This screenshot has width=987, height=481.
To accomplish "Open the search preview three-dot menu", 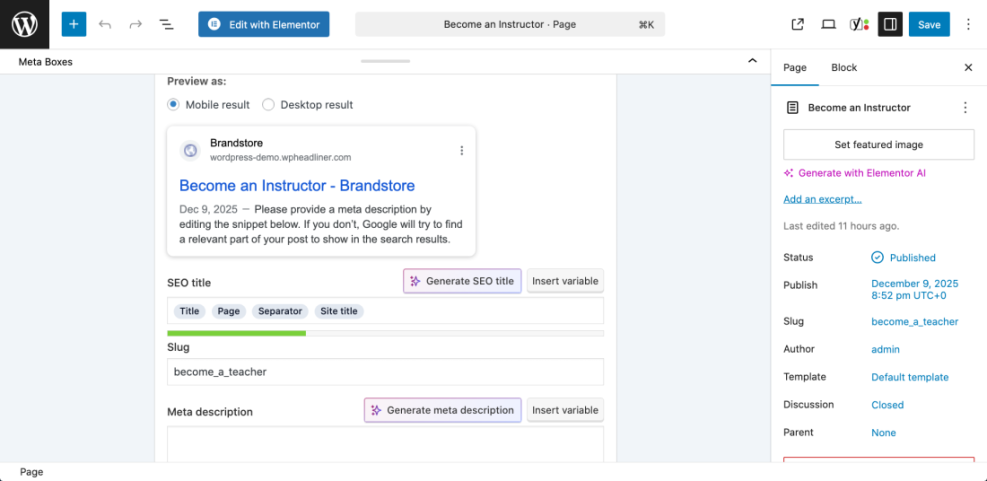I will click(x=461, y=150).
